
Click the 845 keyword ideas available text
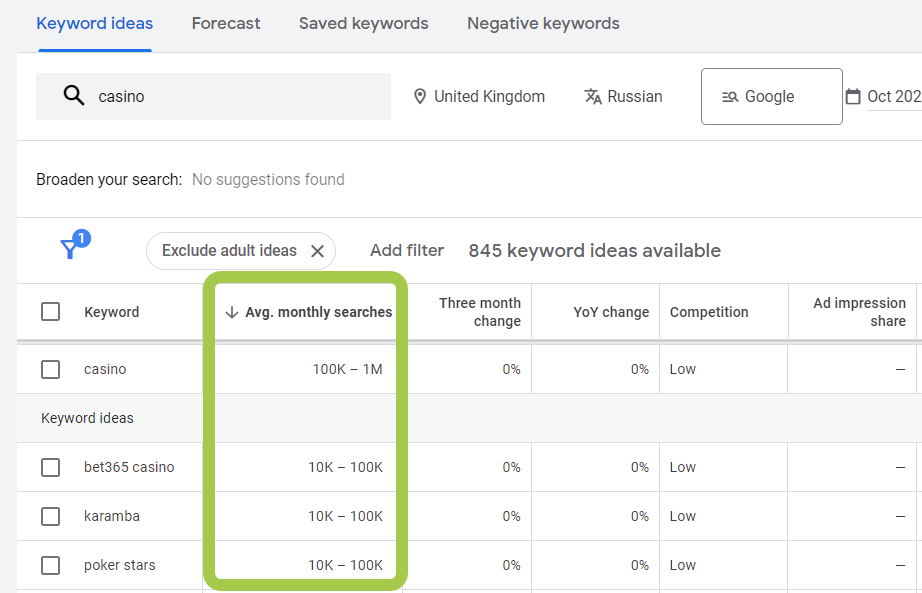click(594, 251)
